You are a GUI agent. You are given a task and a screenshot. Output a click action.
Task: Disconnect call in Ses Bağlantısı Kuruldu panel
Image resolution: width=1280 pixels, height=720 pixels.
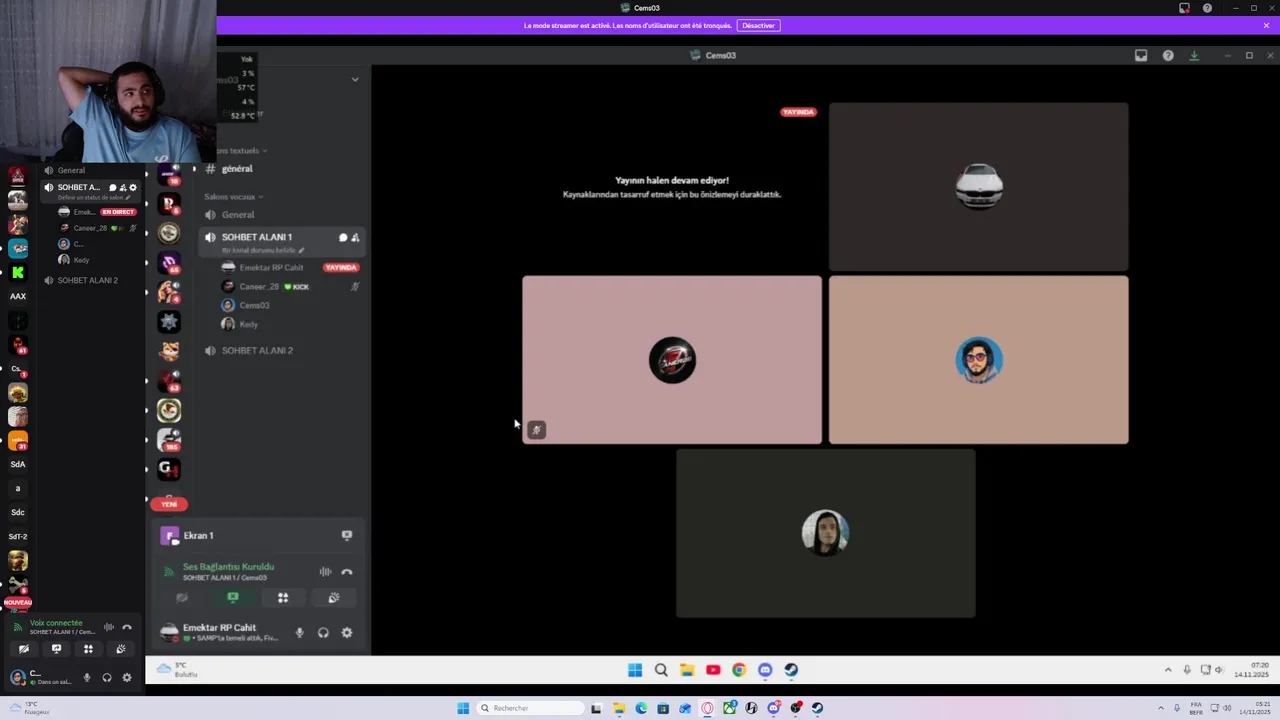tap(347, 572)
